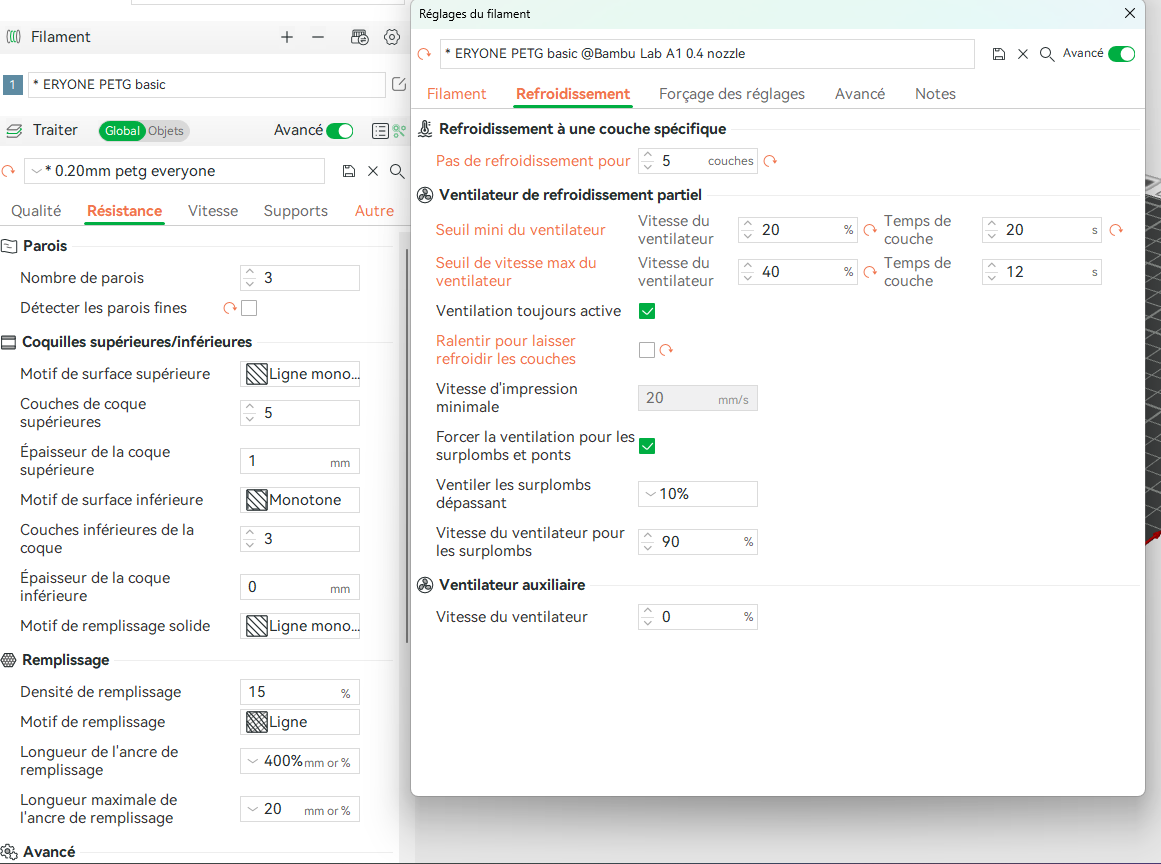Select Objets mode in Traiter
This screenshot has width=1161, height=864.
coord(166,131)
